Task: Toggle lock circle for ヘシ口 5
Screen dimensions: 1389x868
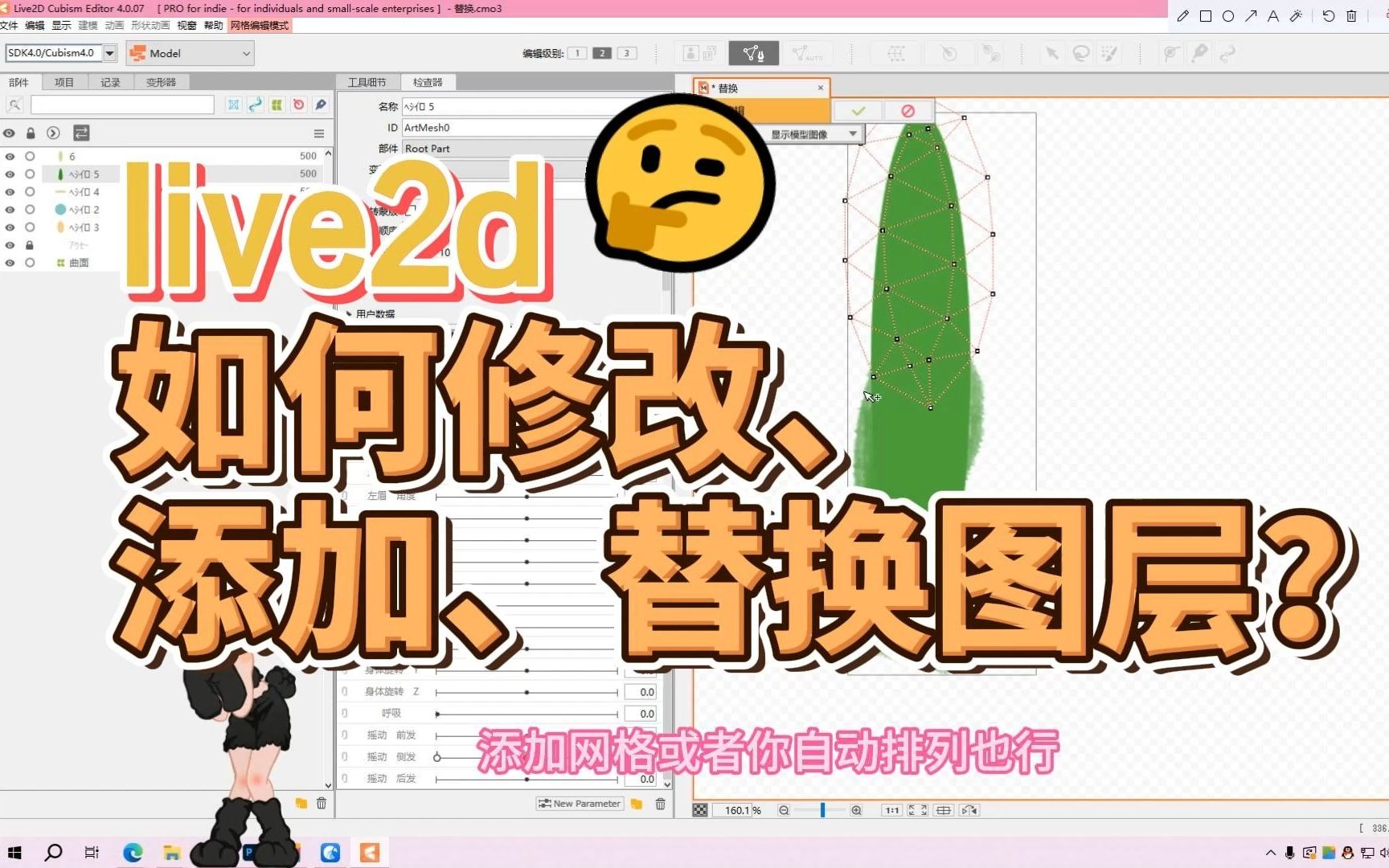Action: 30,174
